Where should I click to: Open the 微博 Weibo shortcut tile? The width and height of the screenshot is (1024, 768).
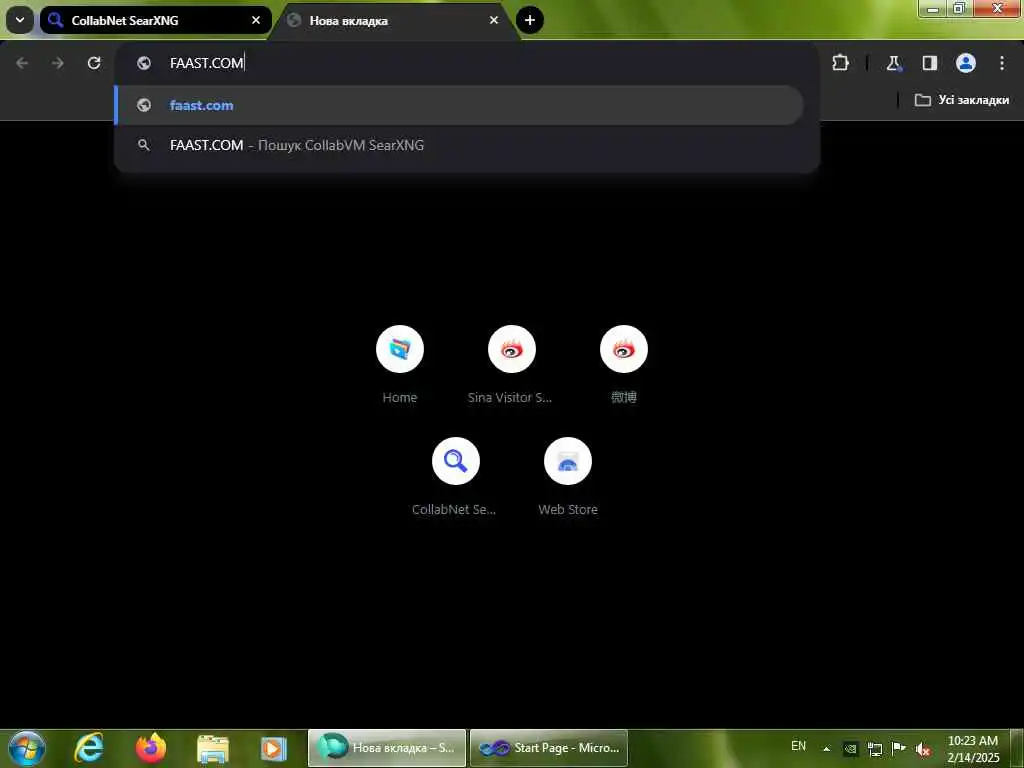tap(624, 365)
